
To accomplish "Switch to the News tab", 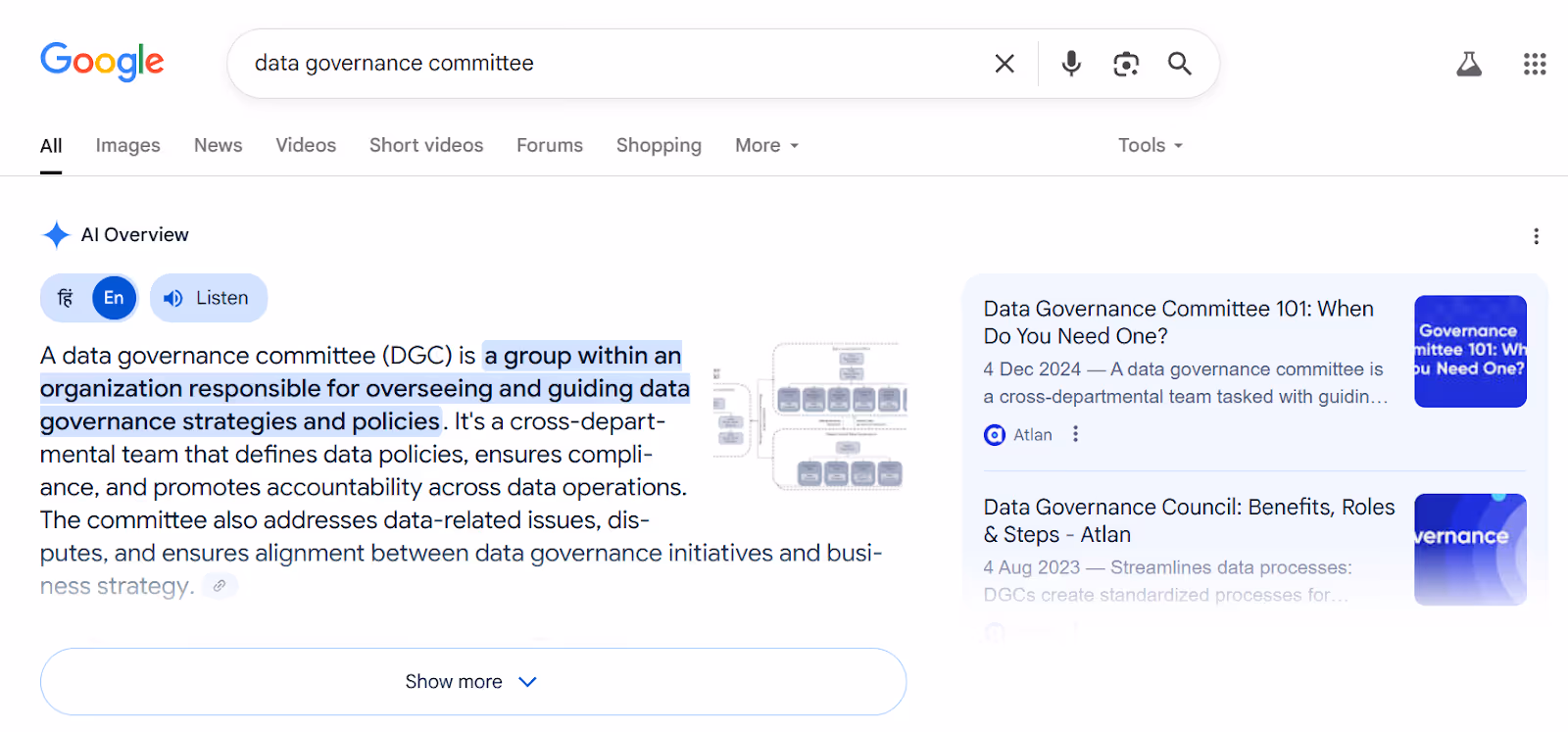I will 218,145.
